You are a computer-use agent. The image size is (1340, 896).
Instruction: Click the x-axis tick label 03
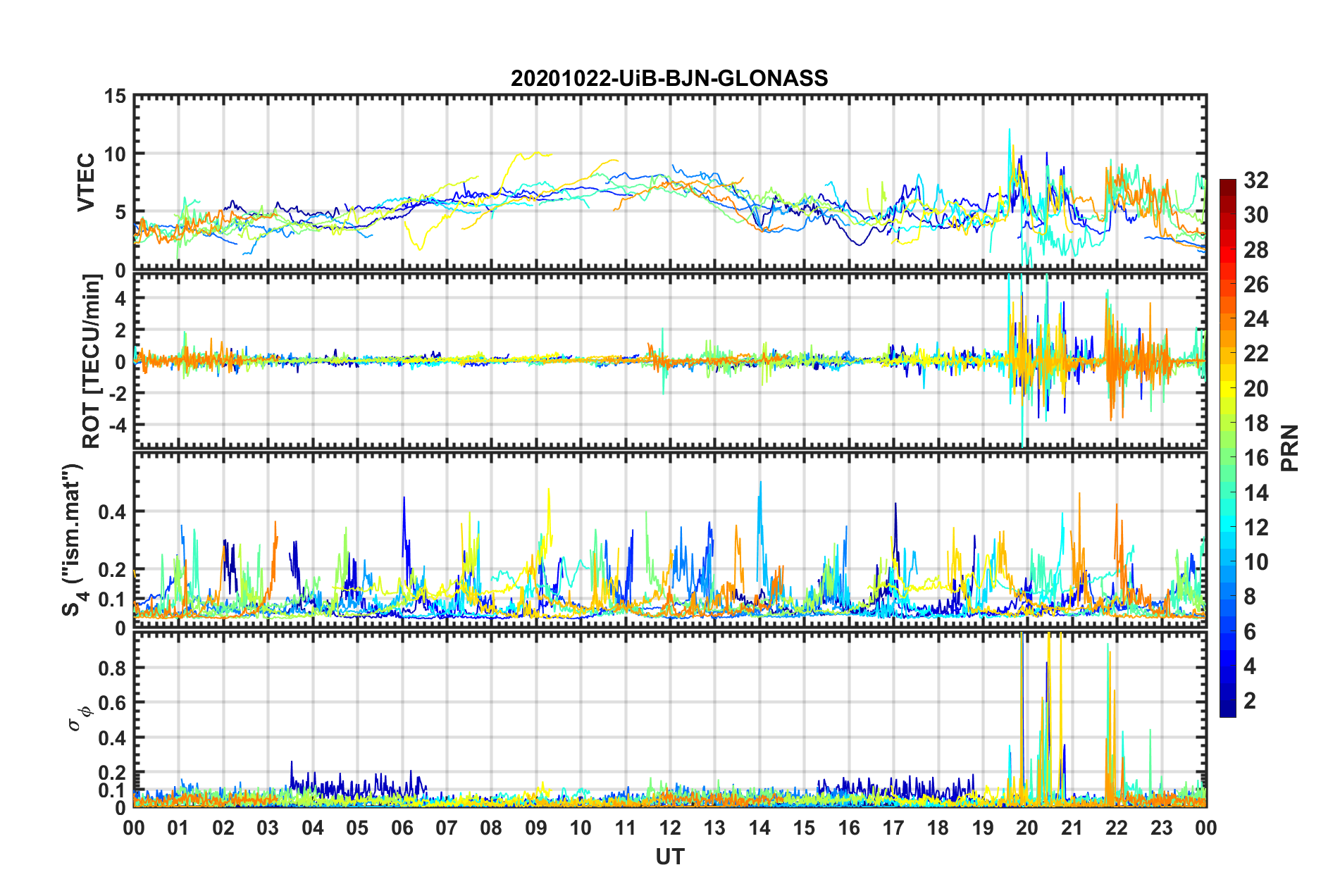(x=268, y=828)
